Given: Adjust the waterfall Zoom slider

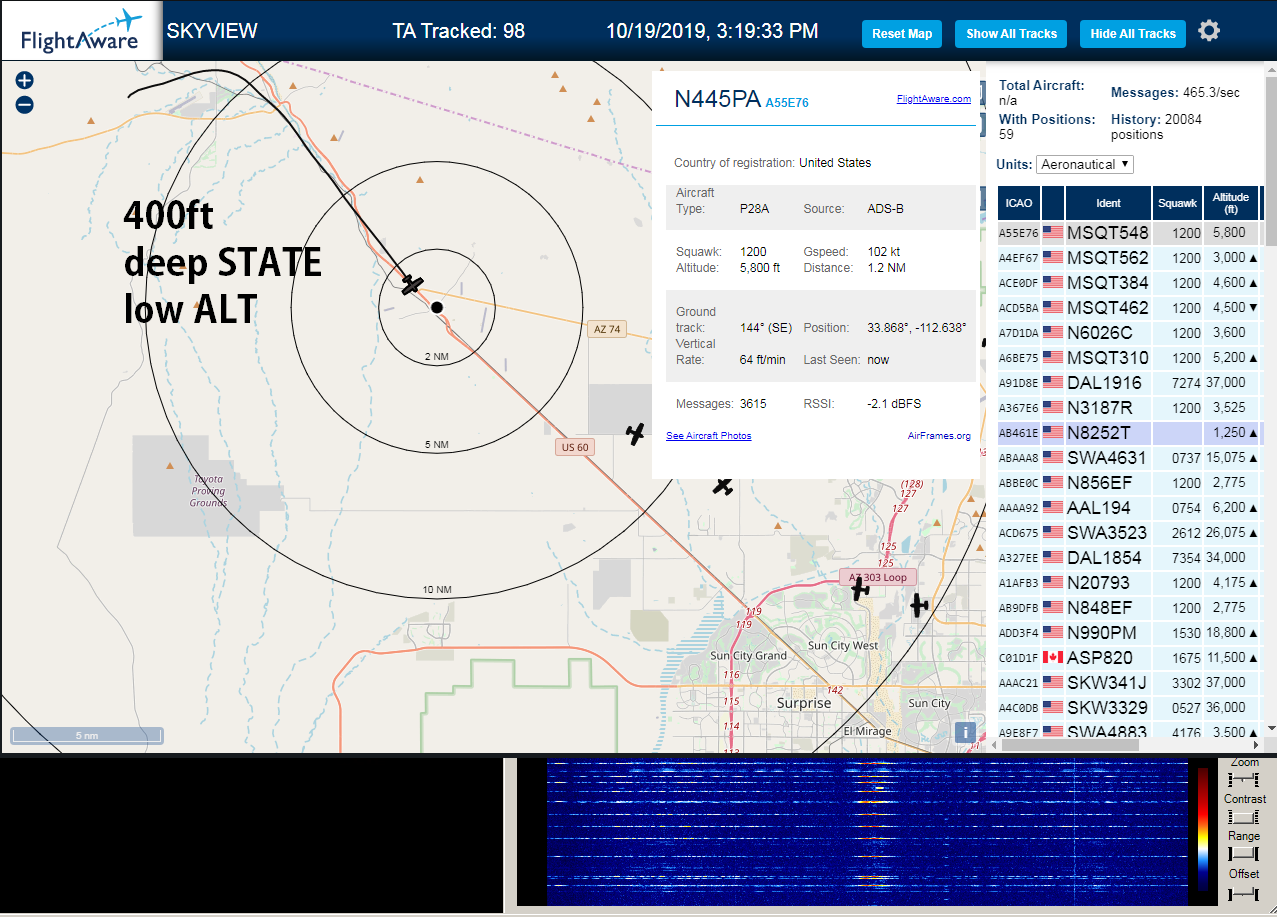Looking at the screenshot, I should coord(1244,779).
